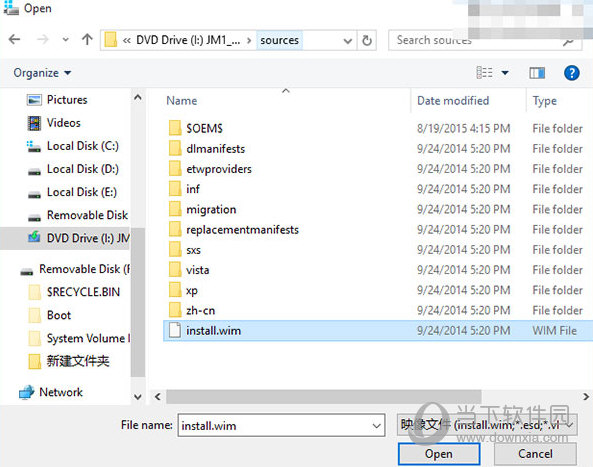Expand the address bar history dropdown
Image resolution: width=593 pixels, height=467 pixels.
click(348, 41)
